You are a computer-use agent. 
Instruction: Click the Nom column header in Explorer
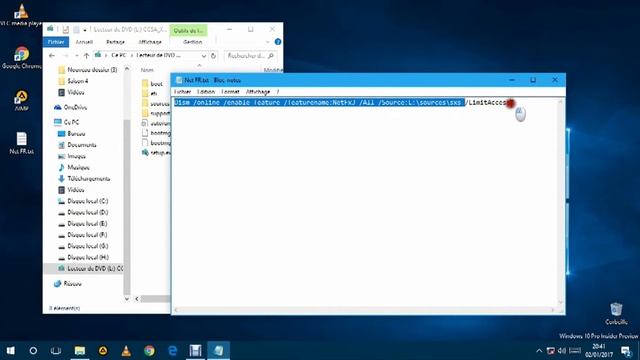147,70
